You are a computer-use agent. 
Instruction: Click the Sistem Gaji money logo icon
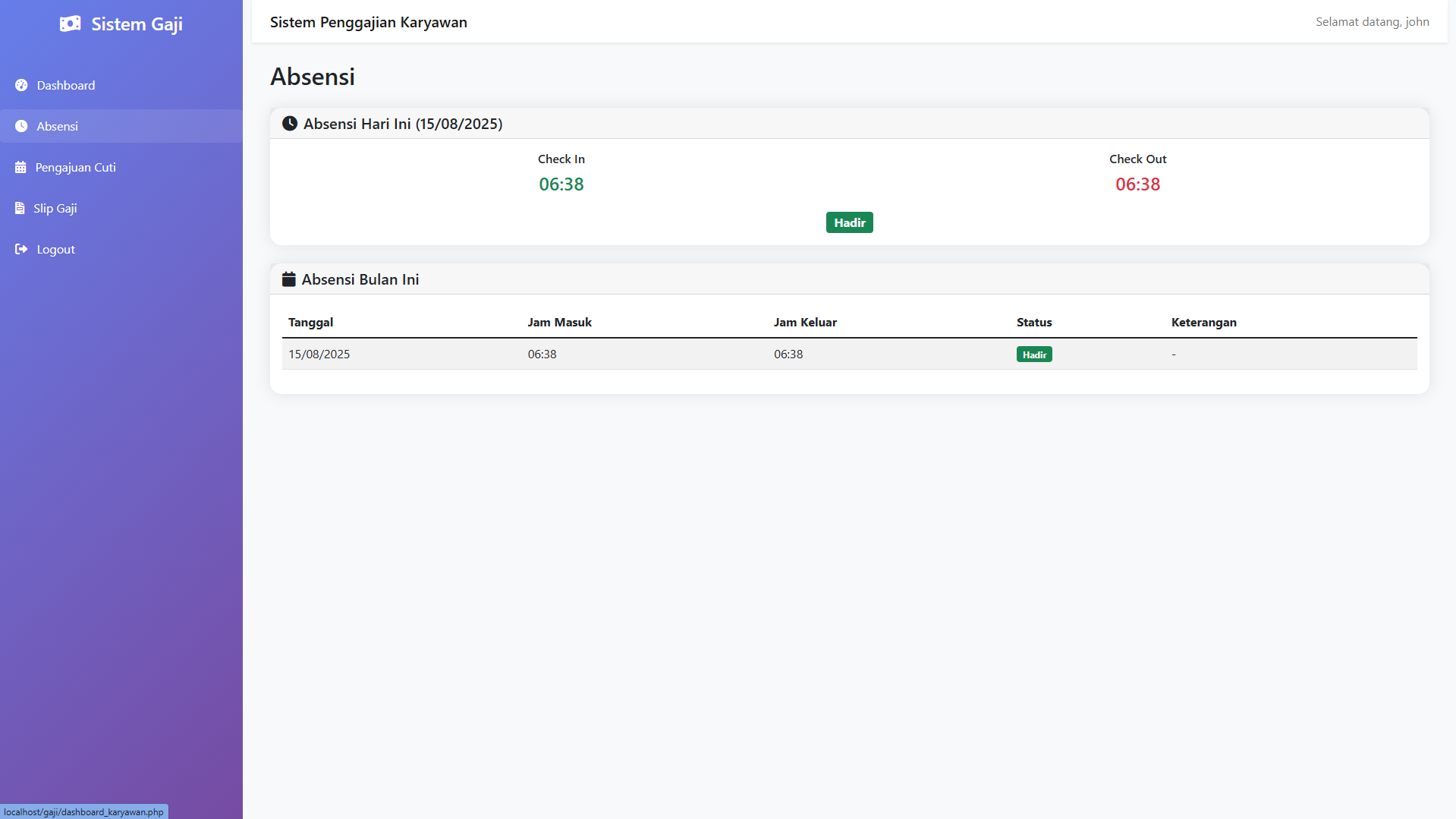[x=70, y=24]
